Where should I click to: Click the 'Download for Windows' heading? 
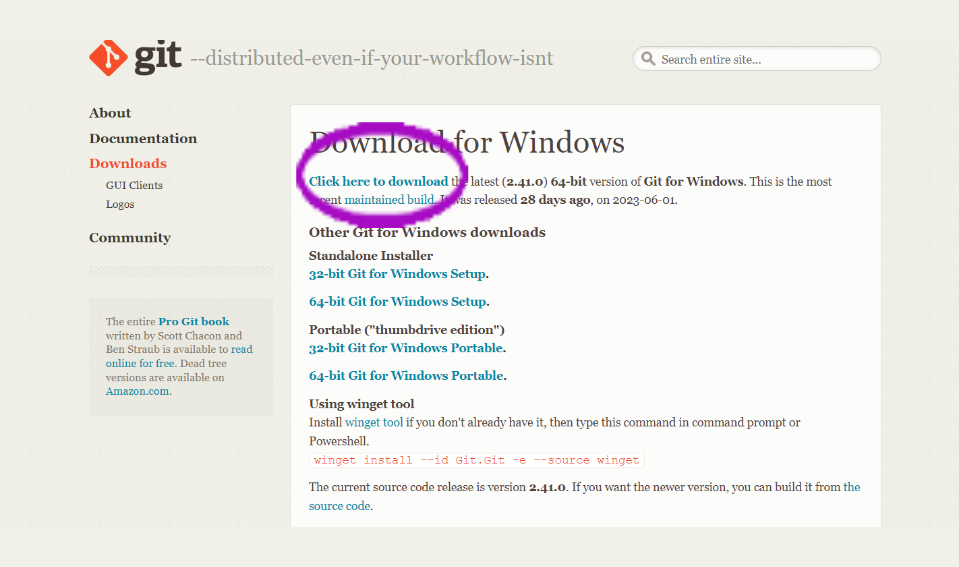click(467, 143)
